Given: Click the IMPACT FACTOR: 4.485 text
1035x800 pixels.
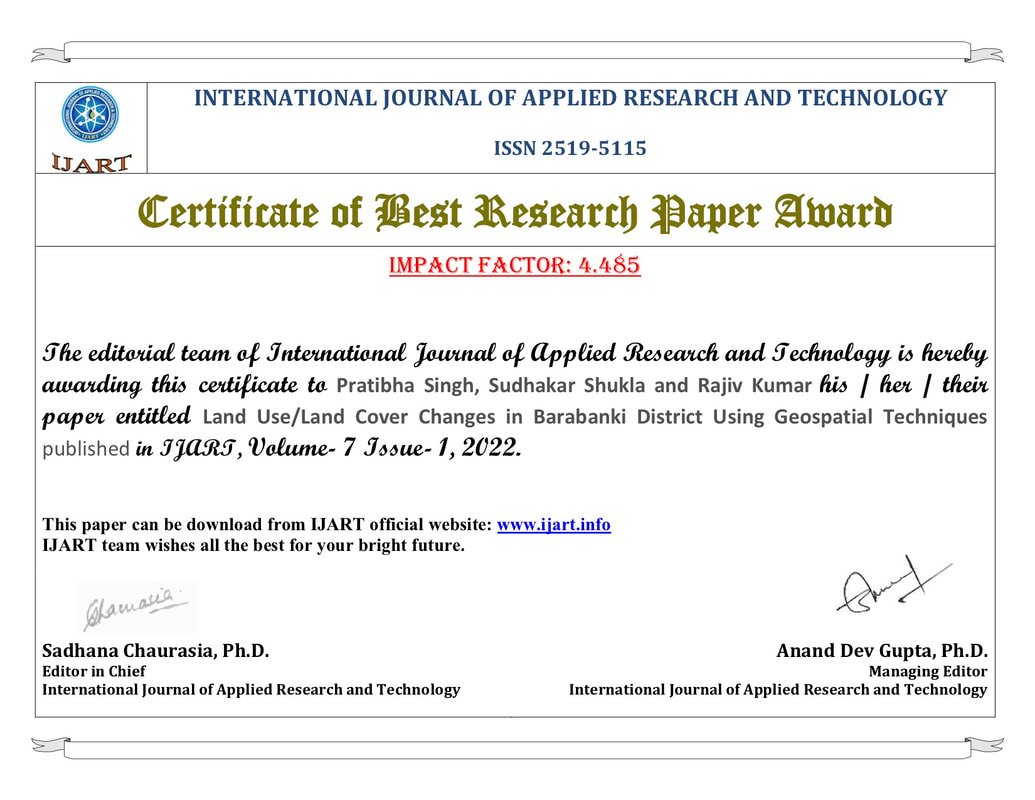Looking at the screenshot, I should click(x=515, y=265).
